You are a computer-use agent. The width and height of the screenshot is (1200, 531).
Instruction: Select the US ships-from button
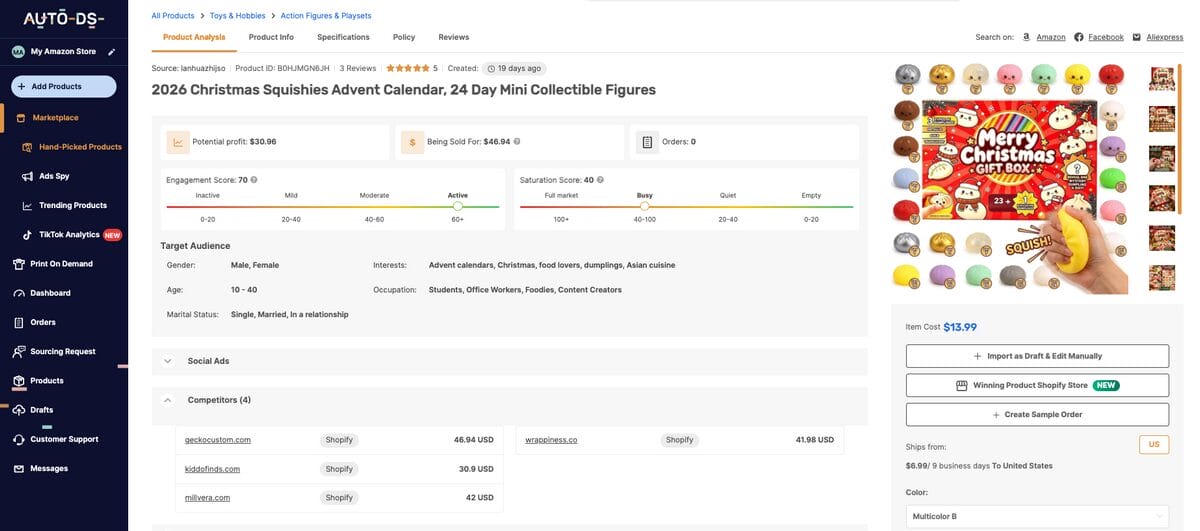(x=1154, y=445)
